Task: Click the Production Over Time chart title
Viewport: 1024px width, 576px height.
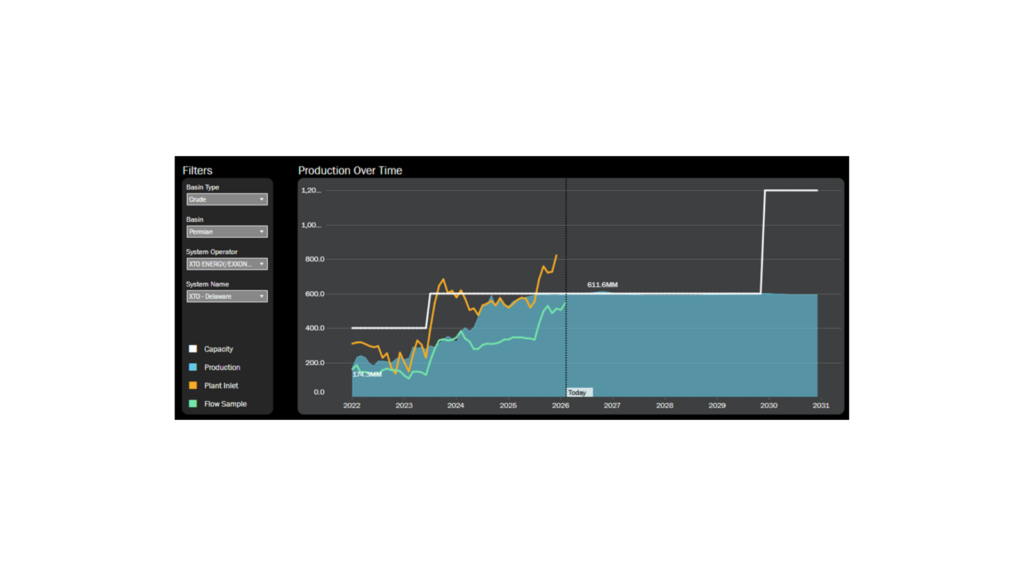Action: 350,171
